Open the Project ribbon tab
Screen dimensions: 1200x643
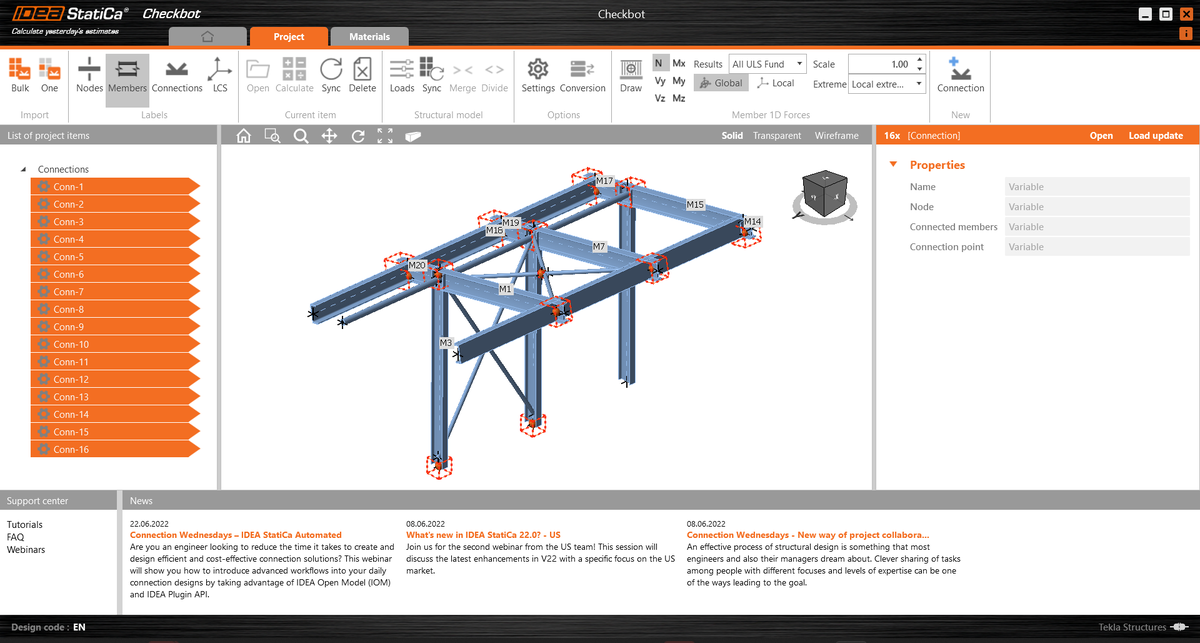click(289, 35)
